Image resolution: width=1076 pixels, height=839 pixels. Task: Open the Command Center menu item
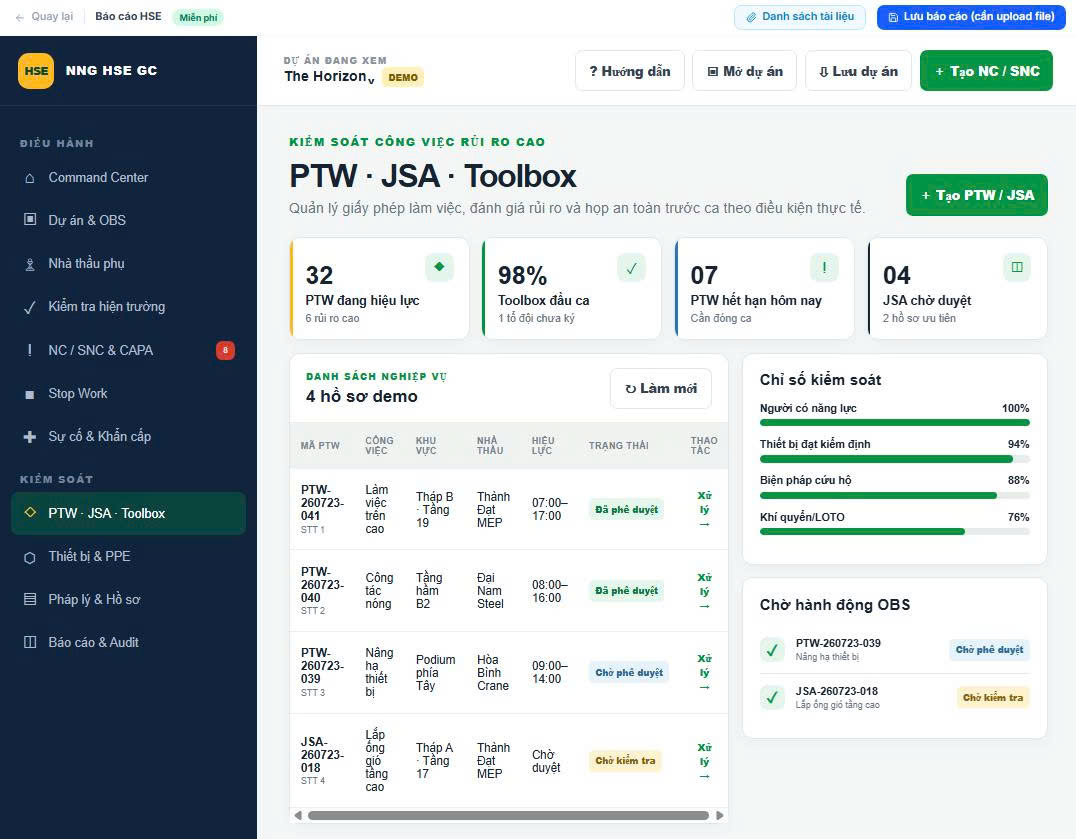pos(128,178)
